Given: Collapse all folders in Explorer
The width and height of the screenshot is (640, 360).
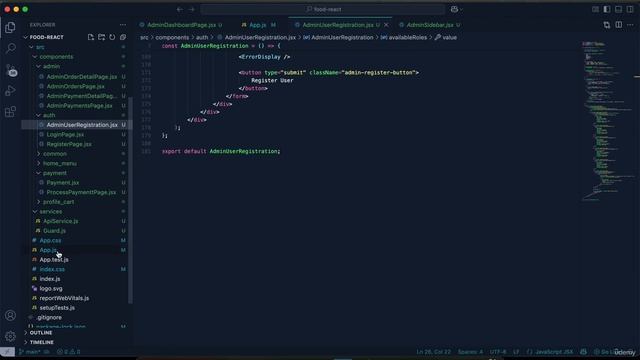Looking at the screenshot, I should 123,37.
